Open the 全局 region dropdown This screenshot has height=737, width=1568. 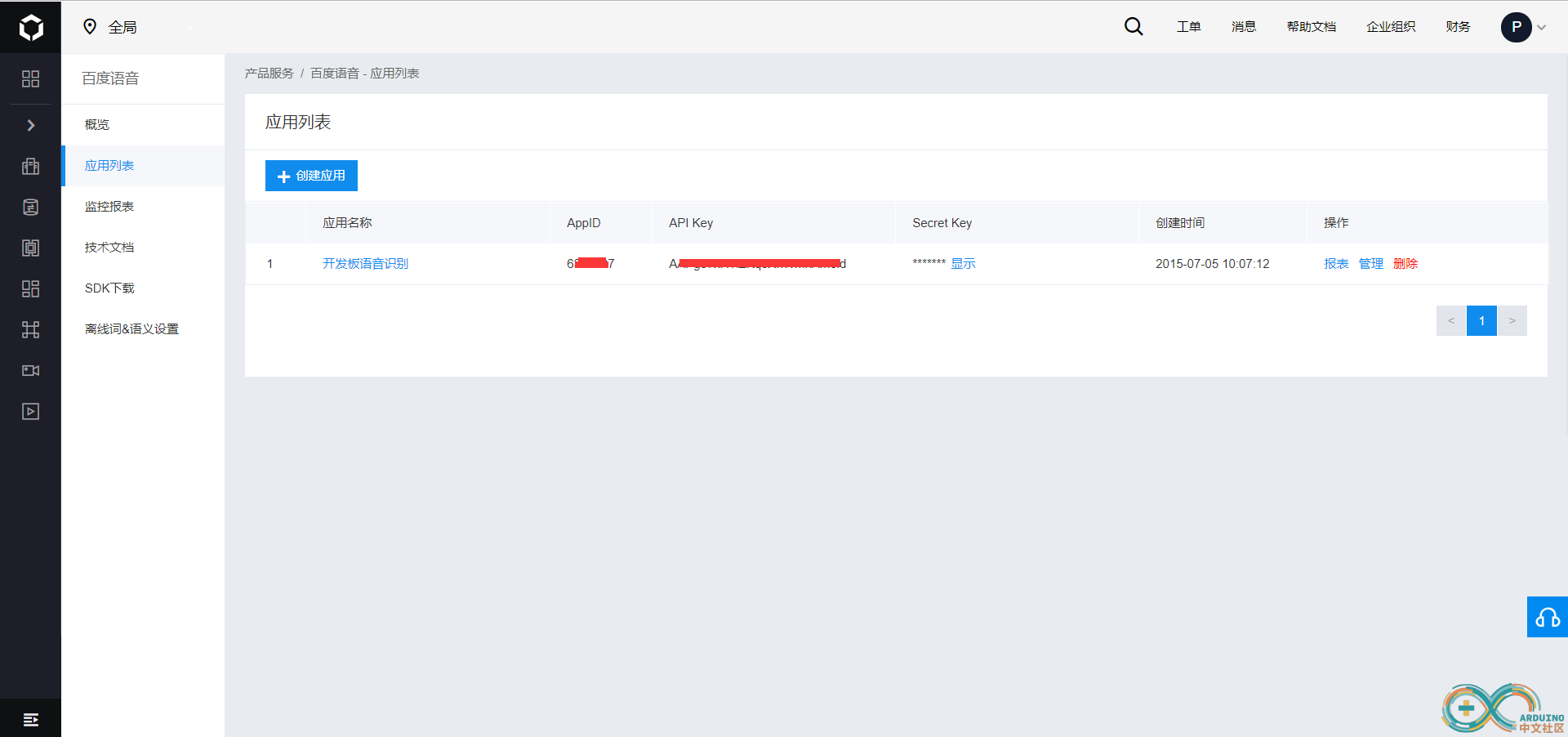[x=139, y=27]
